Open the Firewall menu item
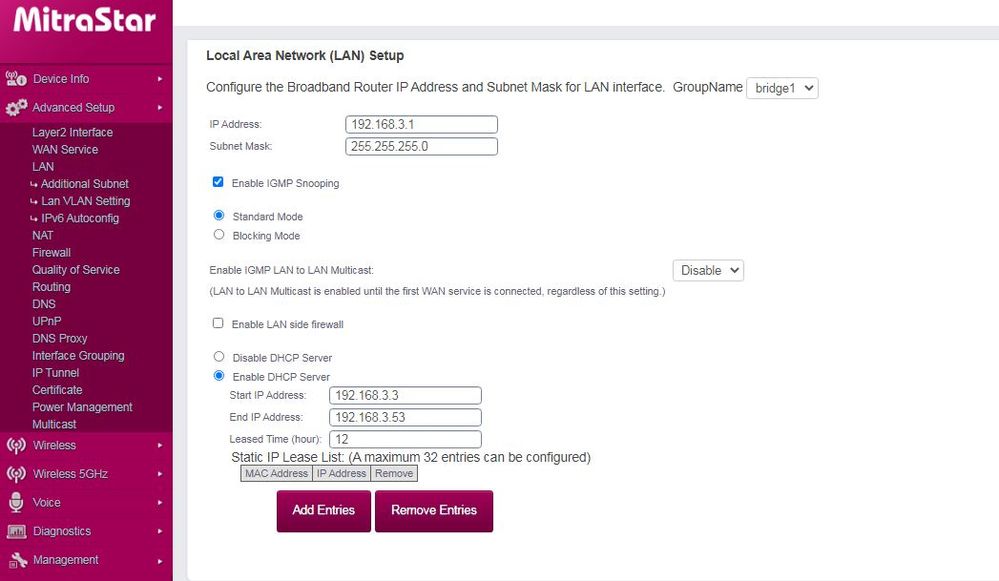999x581 pixels. point(51,253)
